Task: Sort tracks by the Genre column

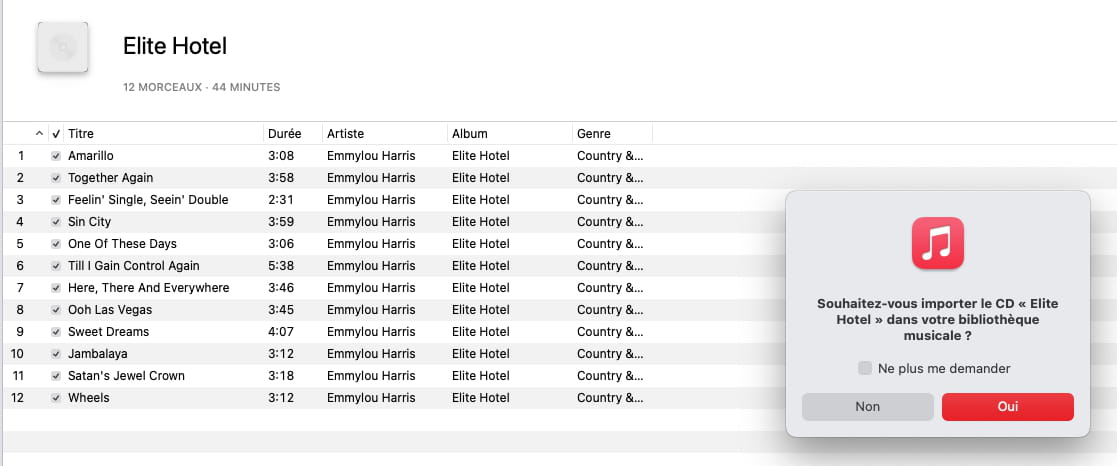Action: click(x=613, y=133)
